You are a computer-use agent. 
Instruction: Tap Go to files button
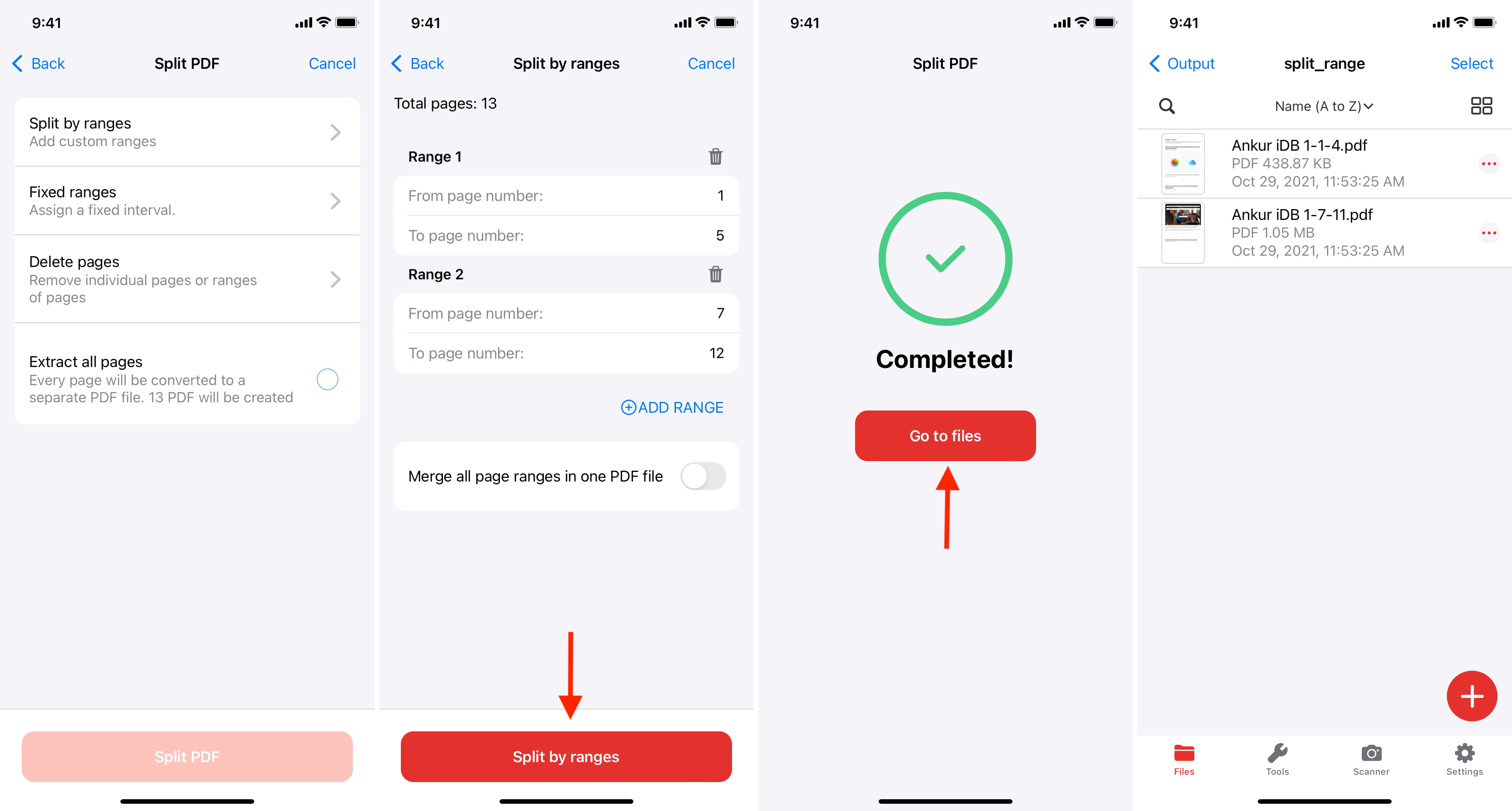coord(944,435)
